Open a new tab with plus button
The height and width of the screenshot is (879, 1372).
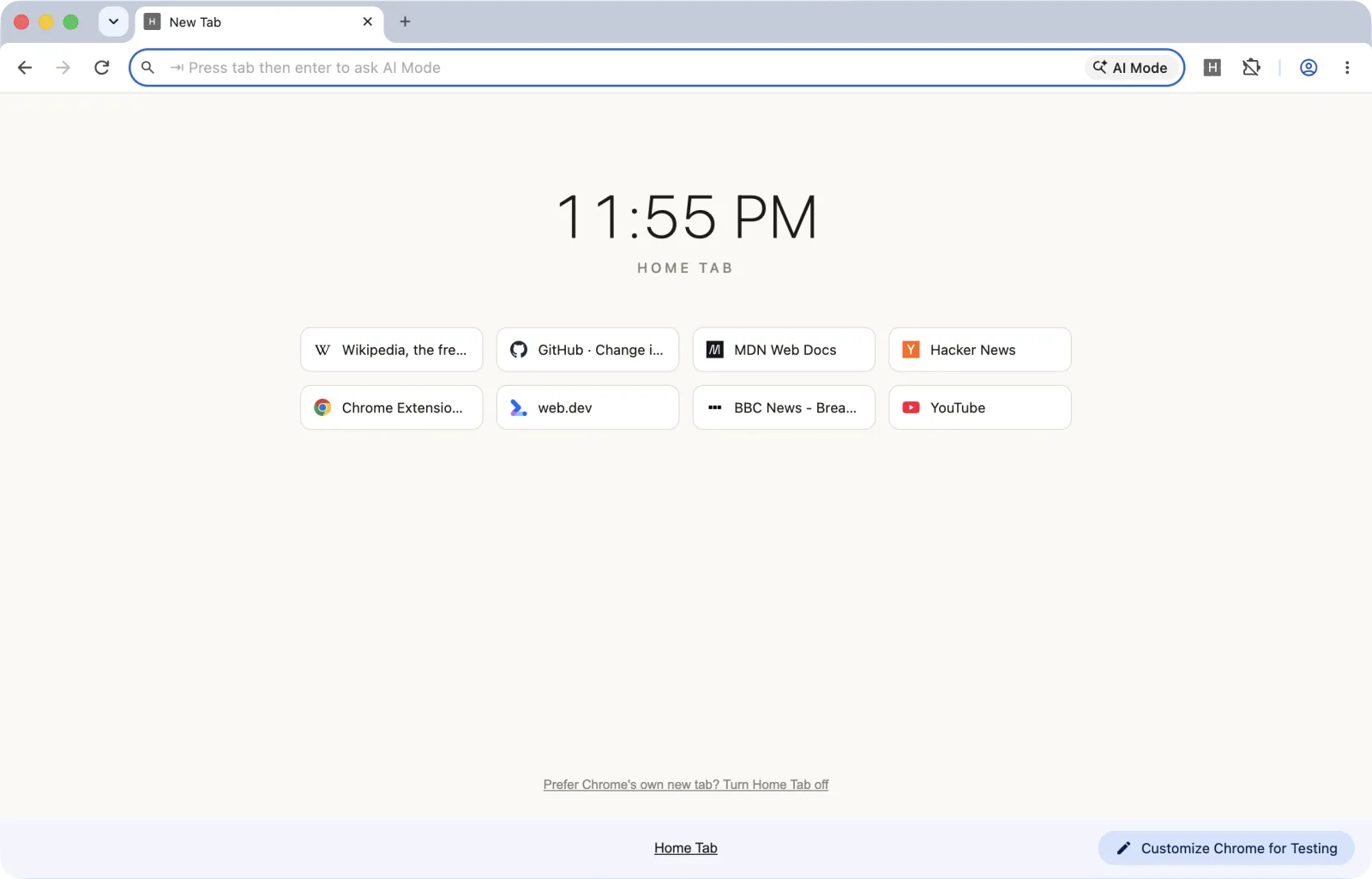(x=405, y=21)
